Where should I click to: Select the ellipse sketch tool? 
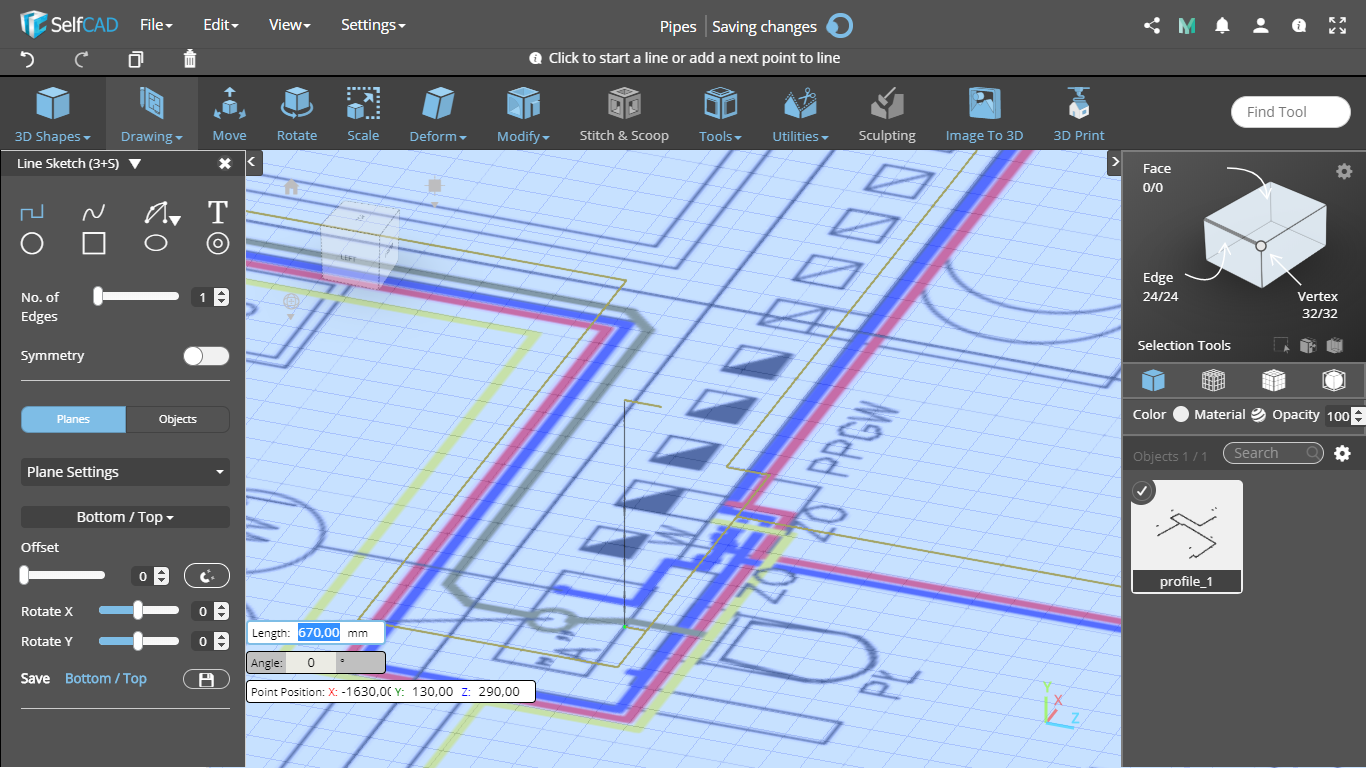coord(156,243)
